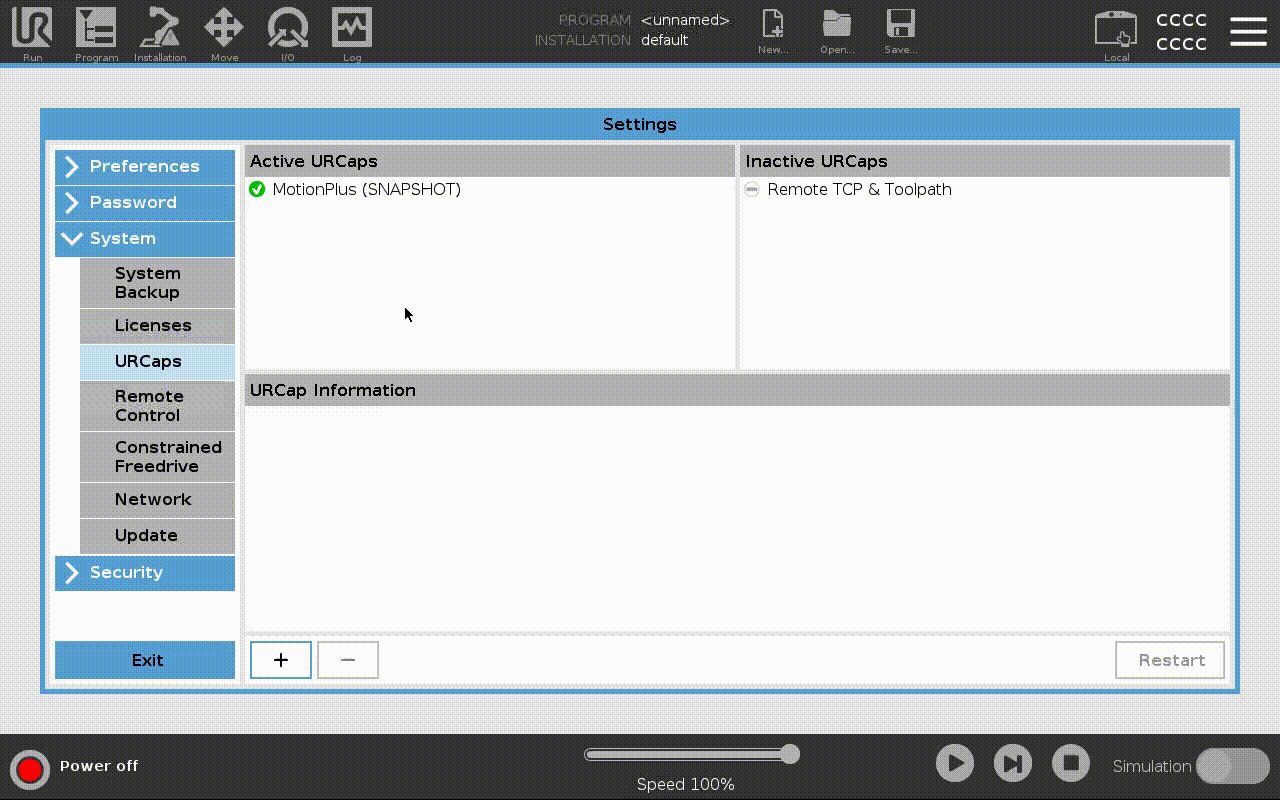Click the red Power off indicator
The image size is (1280, 800).
pos(30,768)
